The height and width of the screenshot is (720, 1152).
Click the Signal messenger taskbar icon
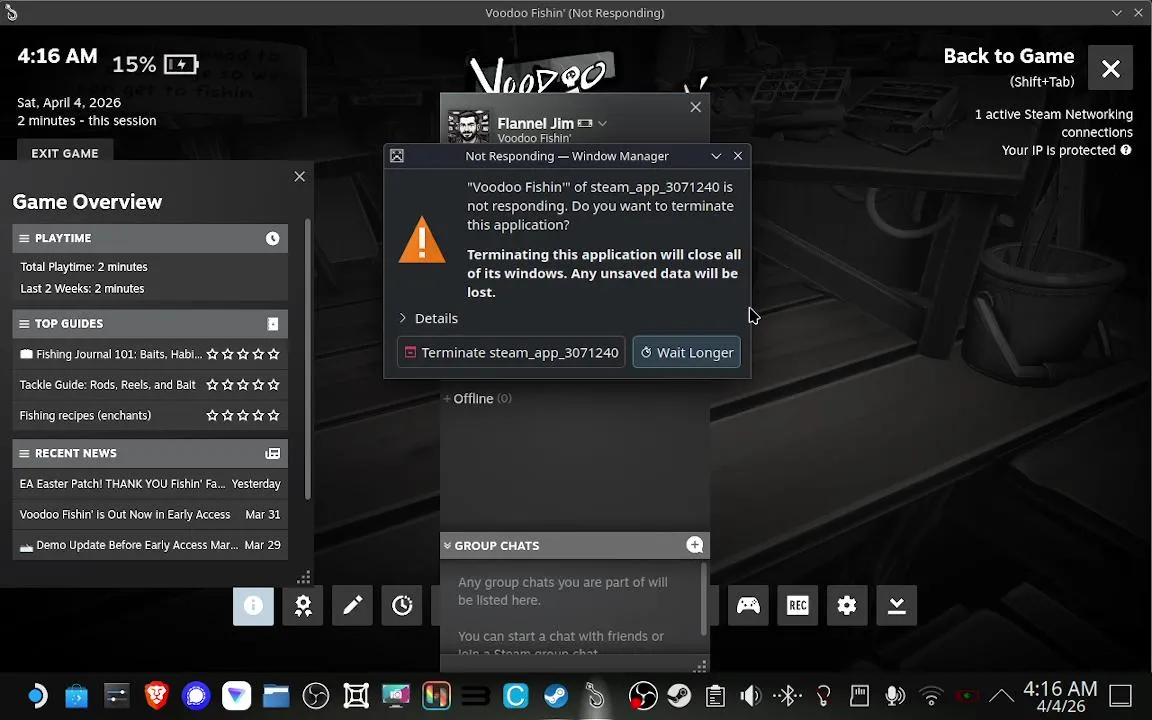point(196,695)
